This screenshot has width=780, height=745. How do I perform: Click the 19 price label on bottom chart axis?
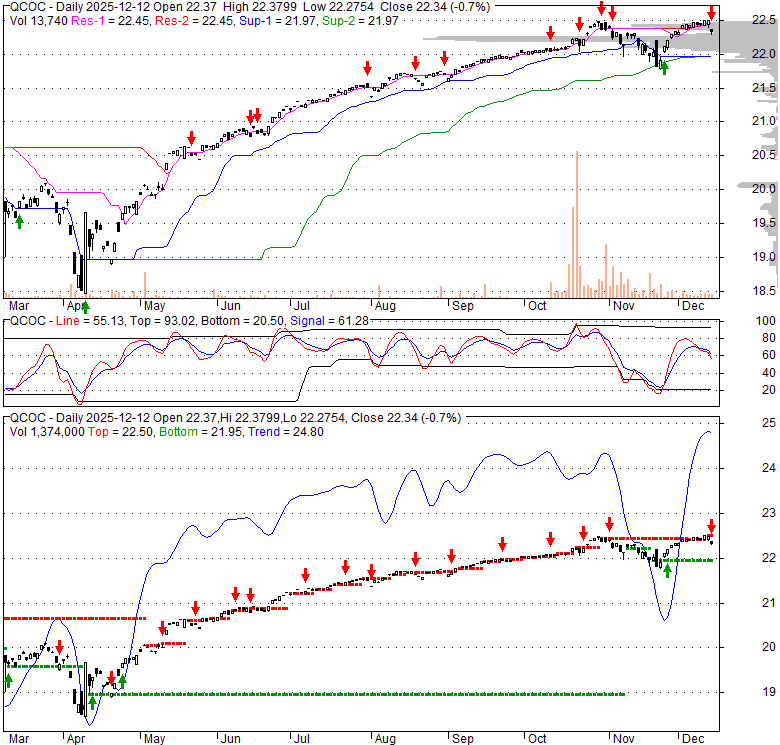pos(769,691)
